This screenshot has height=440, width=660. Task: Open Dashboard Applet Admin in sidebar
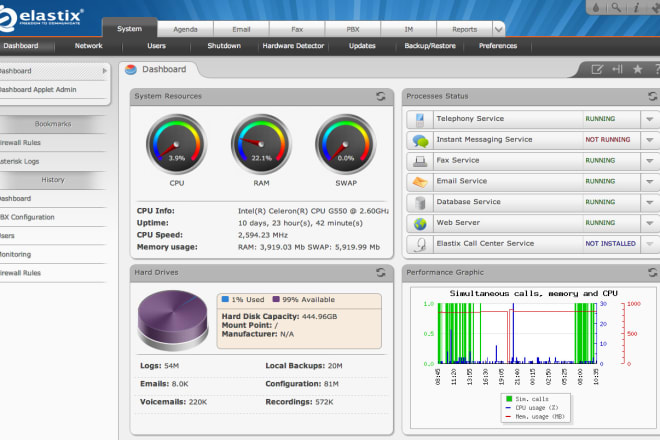(53, 90)
